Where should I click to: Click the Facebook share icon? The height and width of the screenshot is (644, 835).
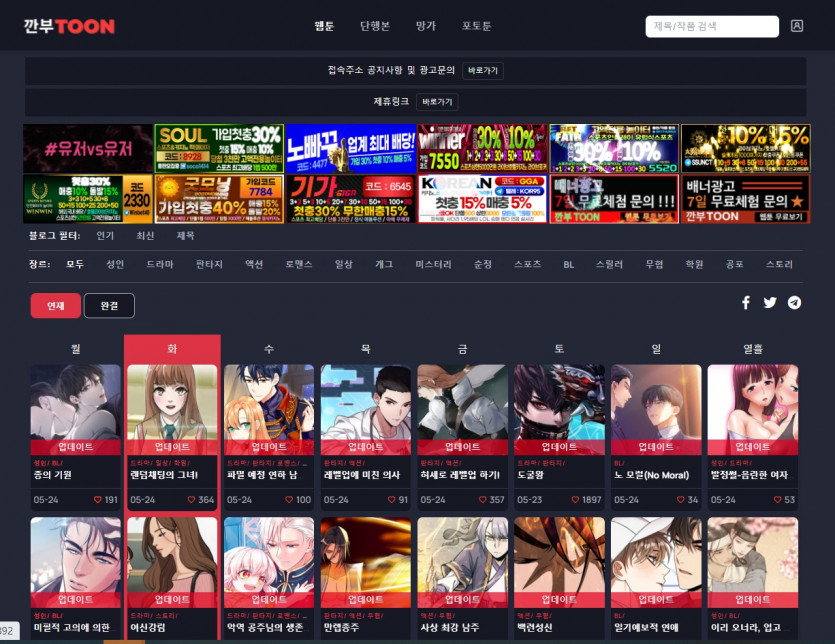[x=746, y=303]
